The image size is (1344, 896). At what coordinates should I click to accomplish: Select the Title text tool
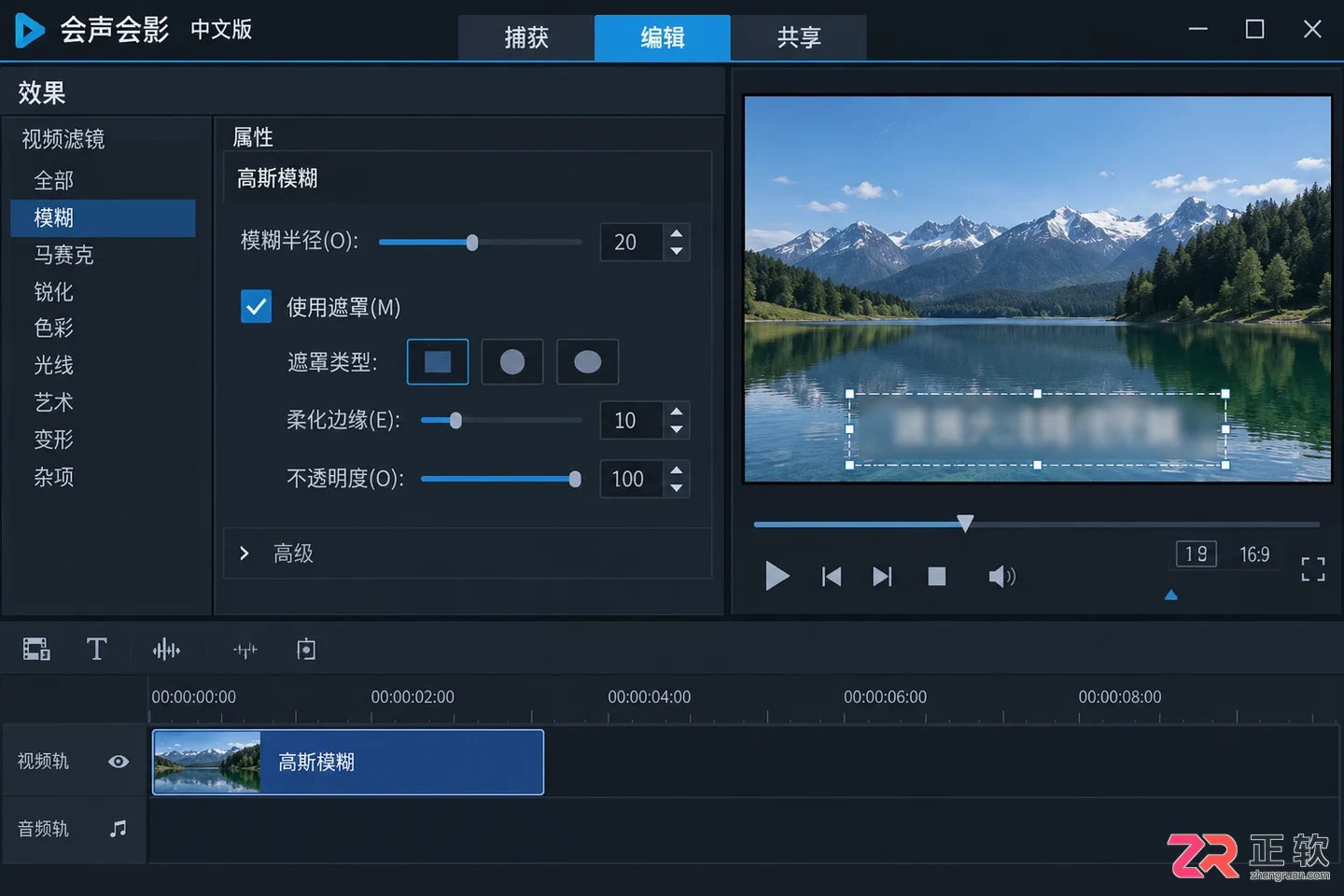(96, 649)
